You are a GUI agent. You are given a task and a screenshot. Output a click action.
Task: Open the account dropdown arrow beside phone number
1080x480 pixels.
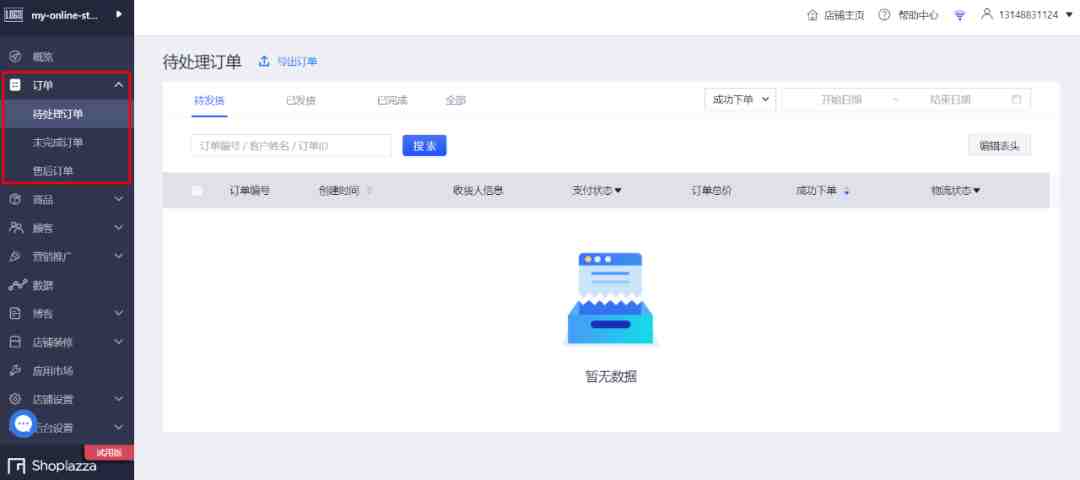pos(1069,14)
